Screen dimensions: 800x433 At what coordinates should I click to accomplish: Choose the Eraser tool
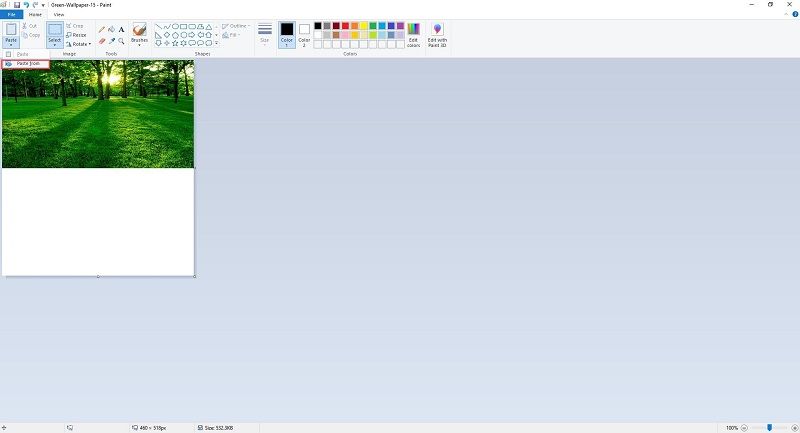point(102,41)
